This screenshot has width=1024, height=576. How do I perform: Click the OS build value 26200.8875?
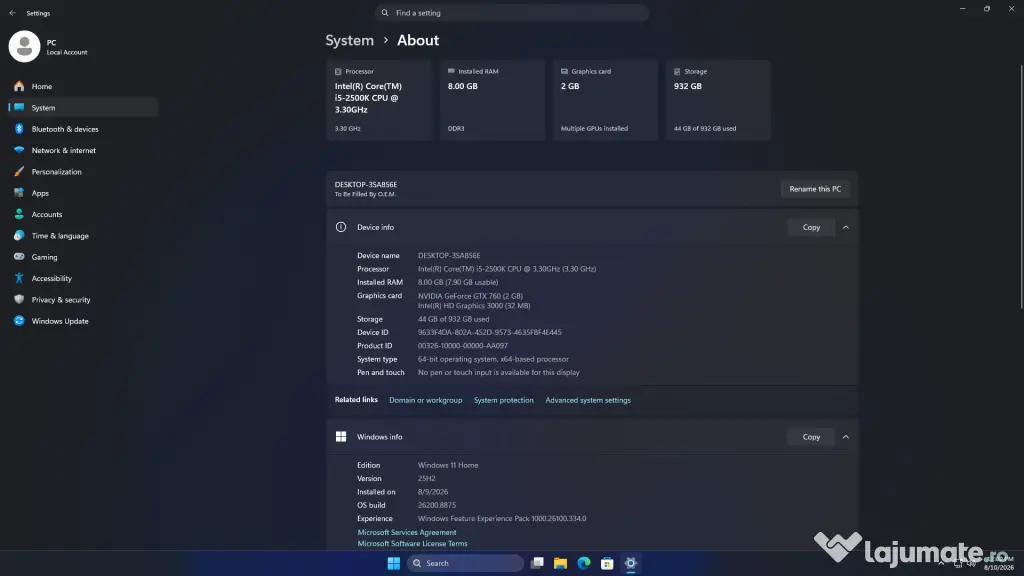click(x=437, y=505)
